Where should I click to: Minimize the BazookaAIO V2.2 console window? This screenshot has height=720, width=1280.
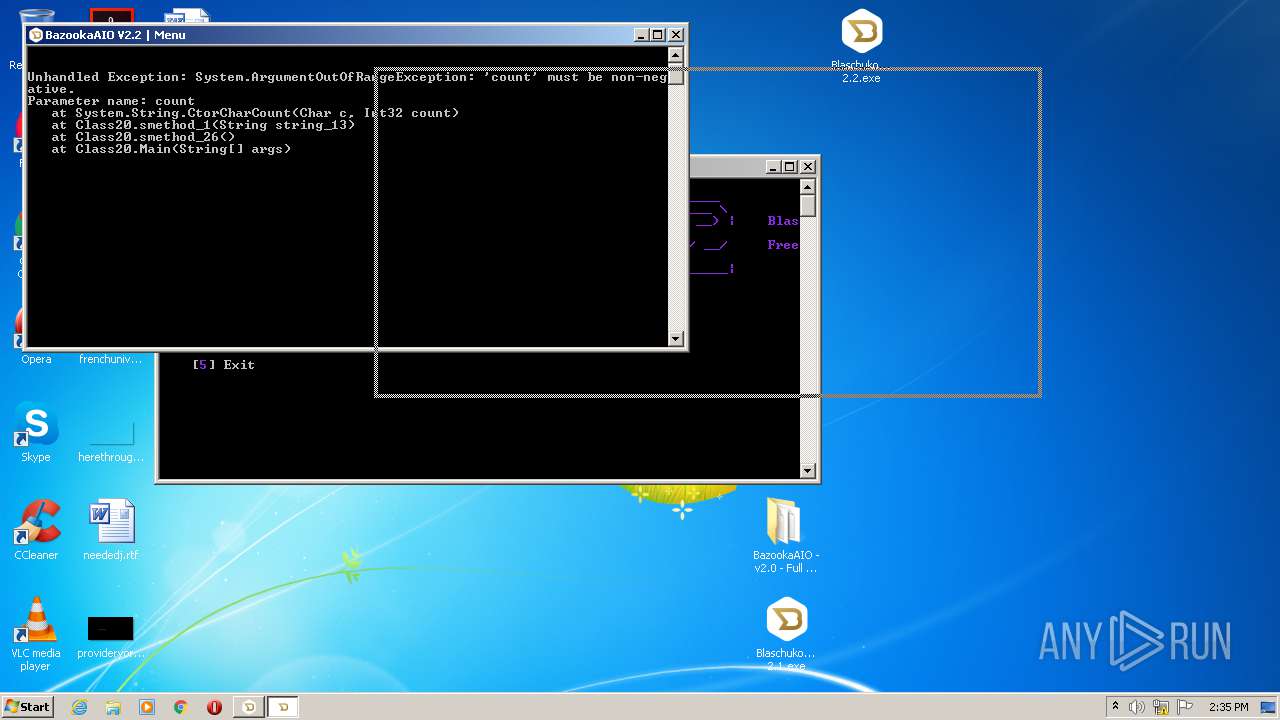click(x=641, y=35)
